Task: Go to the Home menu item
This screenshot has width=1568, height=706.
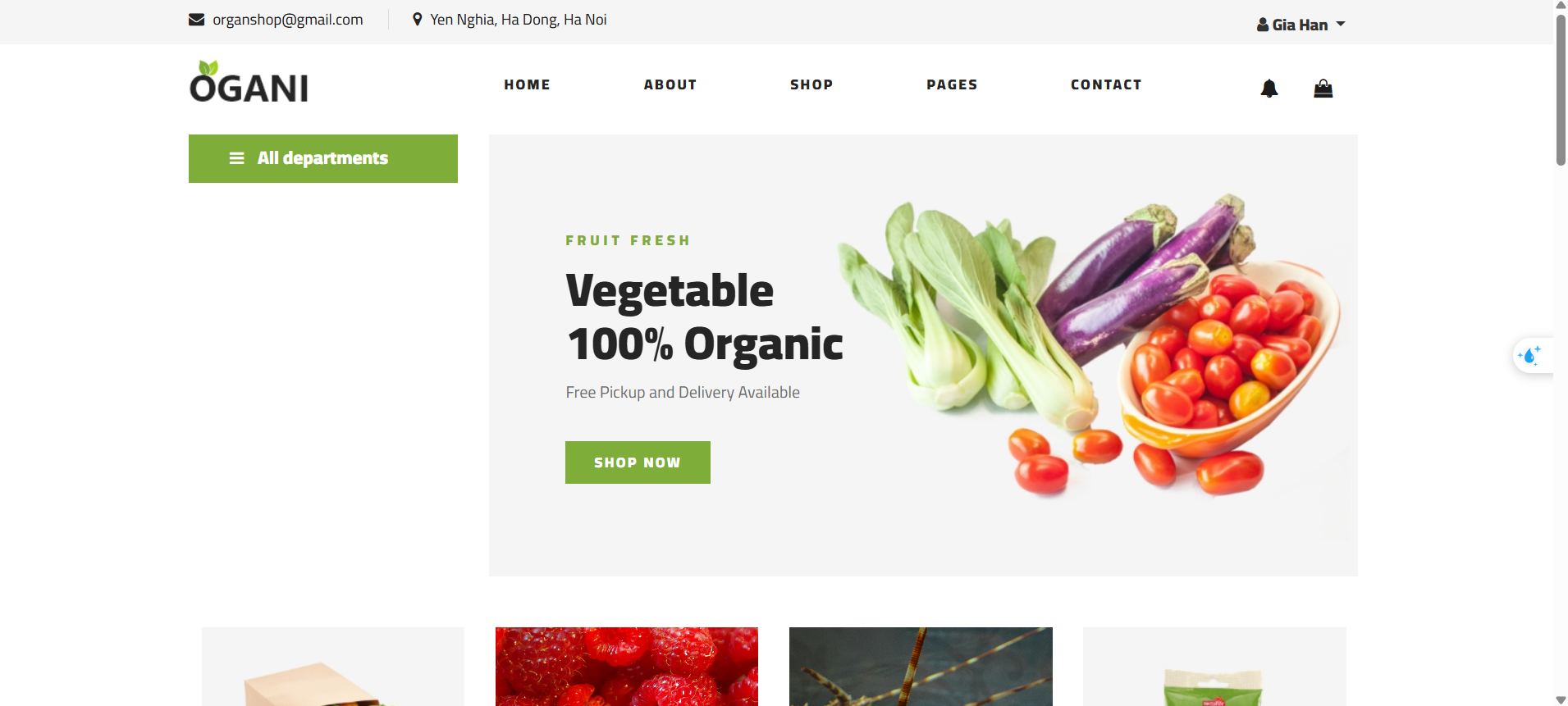Action: tap(527, 84)
